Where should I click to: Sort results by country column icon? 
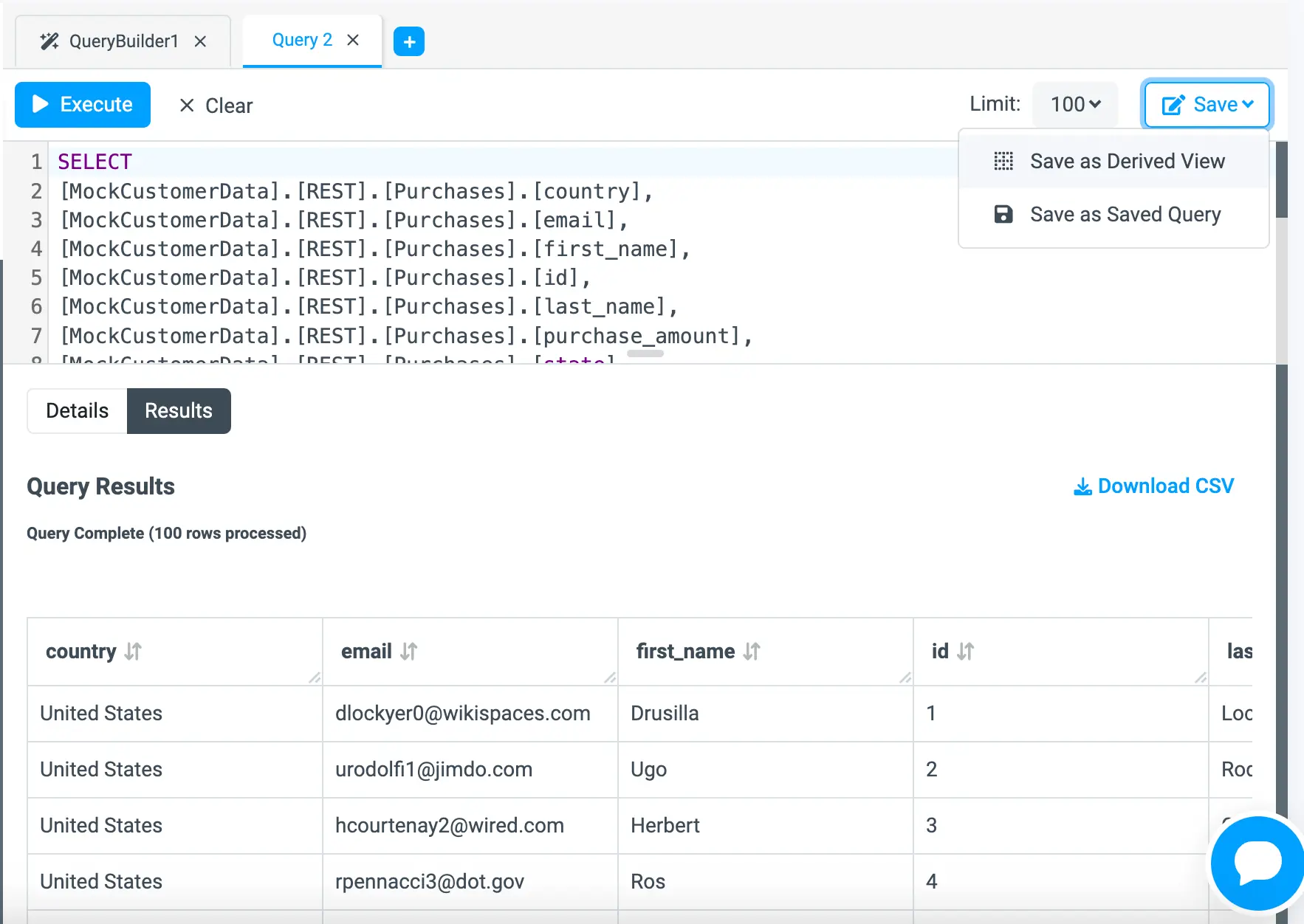133,652
